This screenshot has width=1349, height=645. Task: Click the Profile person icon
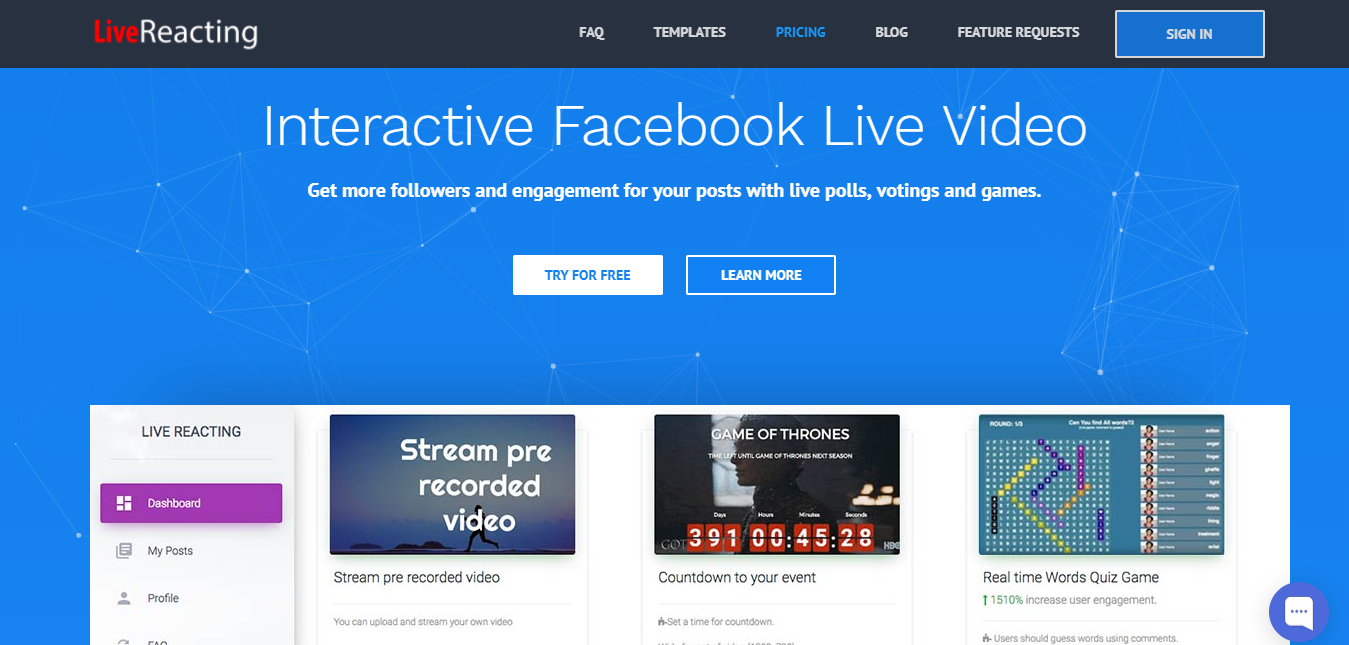[x=124, y=598]
